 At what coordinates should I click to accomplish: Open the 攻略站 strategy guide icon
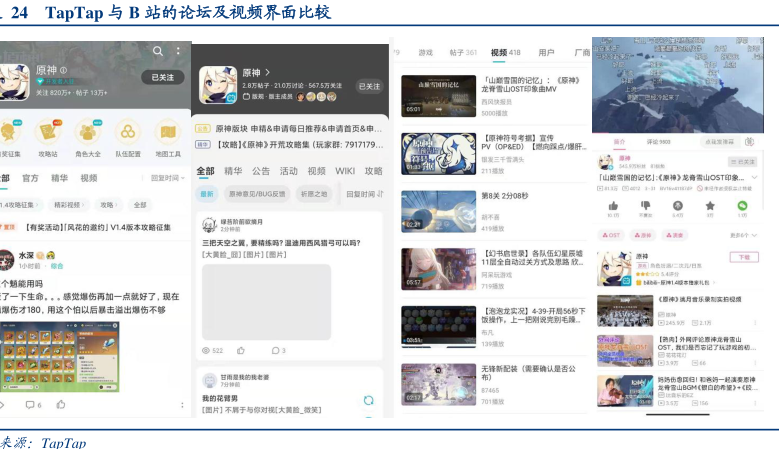coord(48,133)
